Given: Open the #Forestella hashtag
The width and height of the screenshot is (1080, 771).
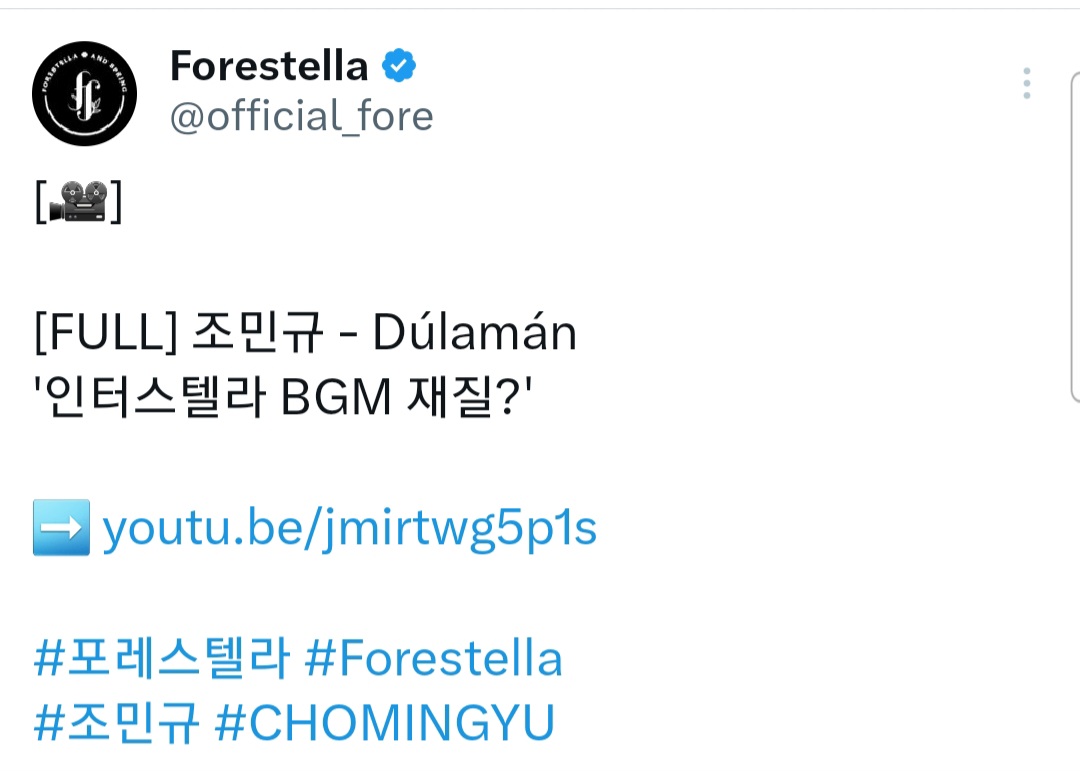Looking at the screenshot, I should (433, 659).
